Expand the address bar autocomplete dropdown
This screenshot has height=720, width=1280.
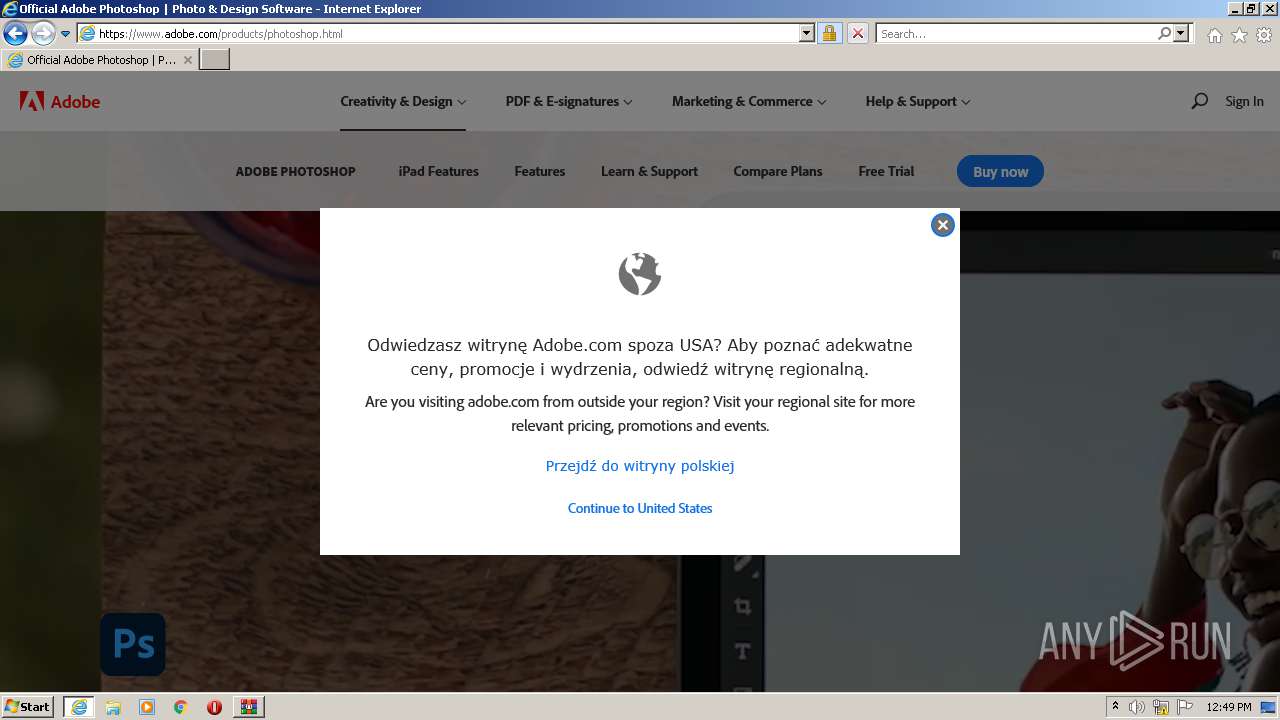coord(807,33)
